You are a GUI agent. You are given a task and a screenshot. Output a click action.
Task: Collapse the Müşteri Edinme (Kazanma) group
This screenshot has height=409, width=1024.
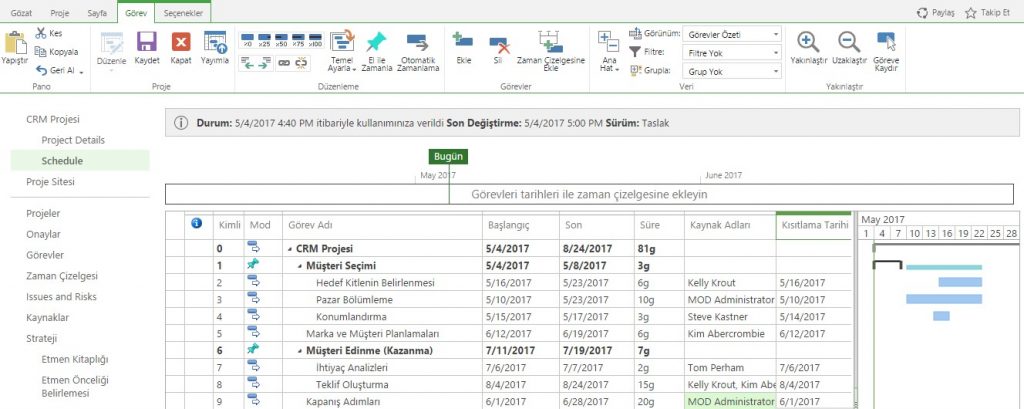[299, 351]
